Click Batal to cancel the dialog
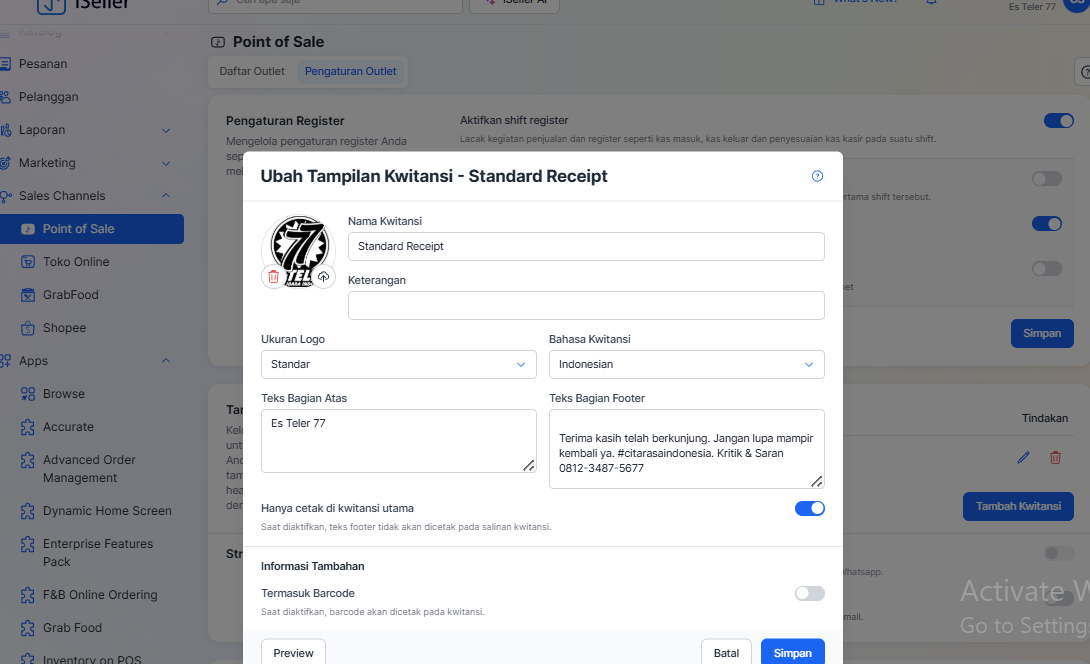Screen dimensions: 1090x664 [x=726, y=652]
